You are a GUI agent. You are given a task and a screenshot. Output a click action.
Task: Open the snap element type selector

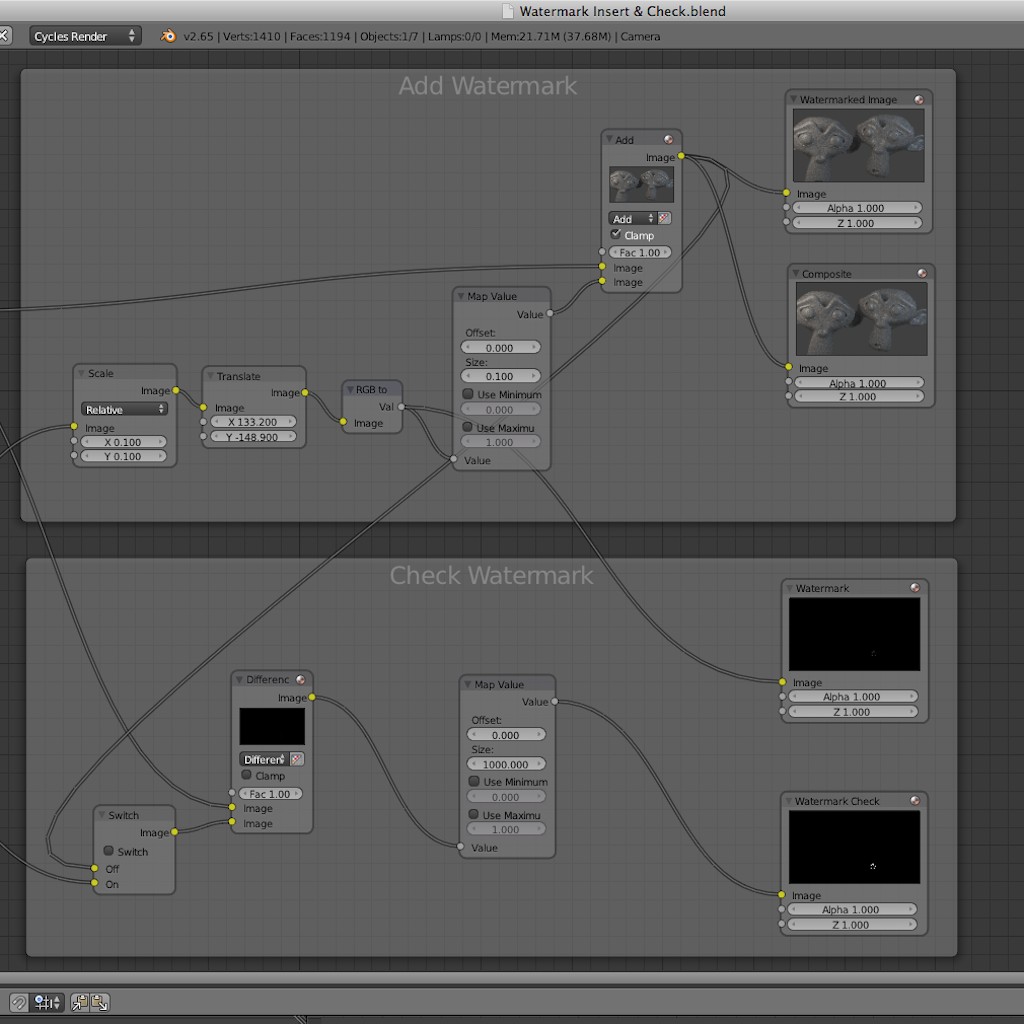pos(47,1002)
